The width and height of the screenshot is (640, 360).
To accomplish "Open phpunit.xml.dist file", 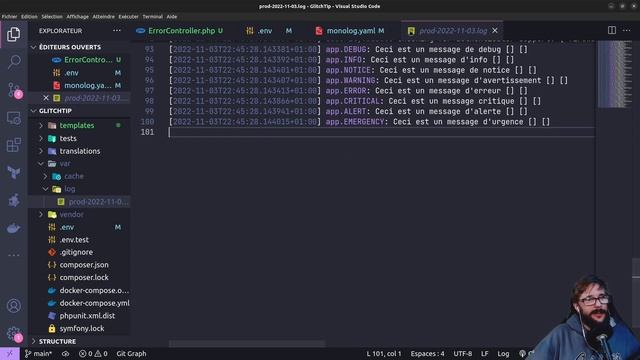I will 79,316.
